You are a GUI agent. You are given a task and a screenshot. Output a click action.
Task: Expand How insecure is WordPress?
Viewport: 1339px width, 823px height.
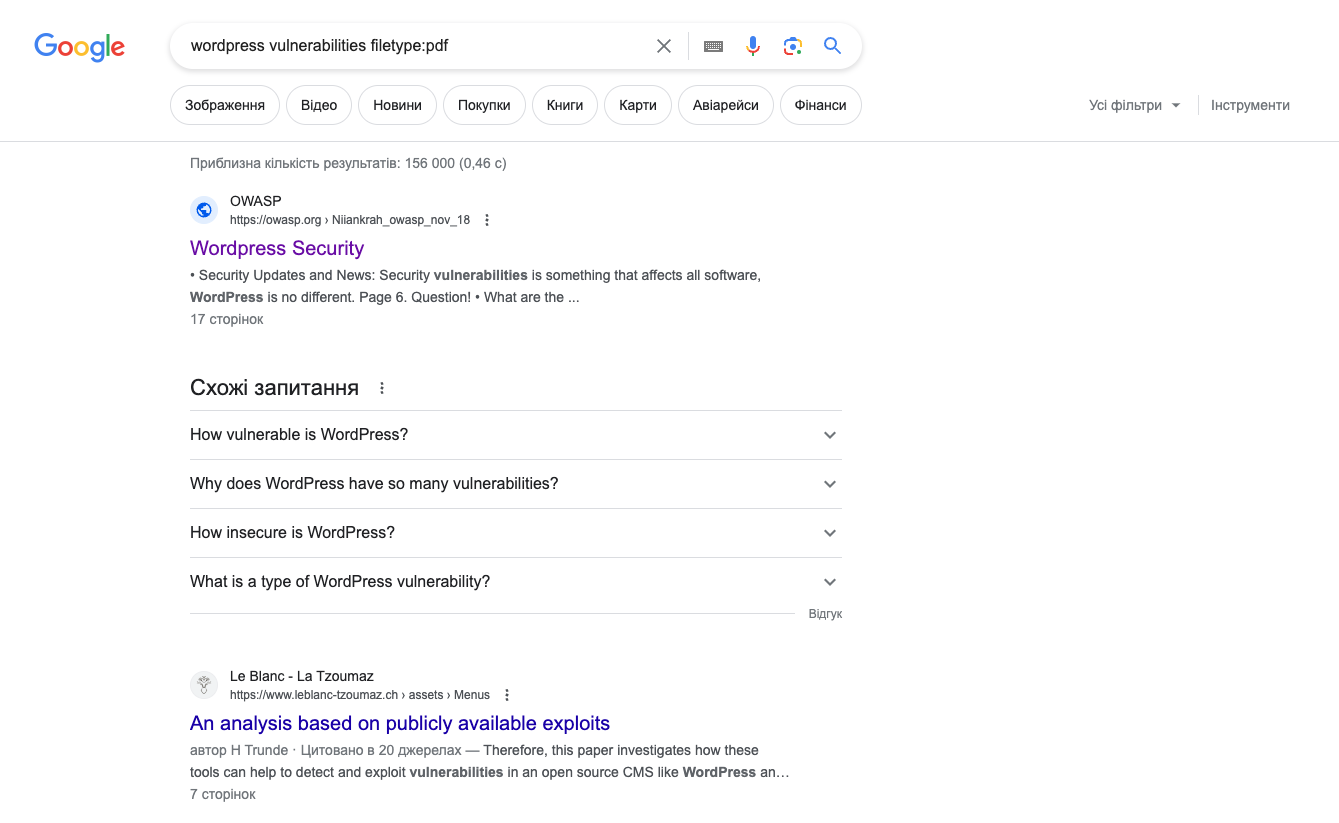(x=516, y=533)
